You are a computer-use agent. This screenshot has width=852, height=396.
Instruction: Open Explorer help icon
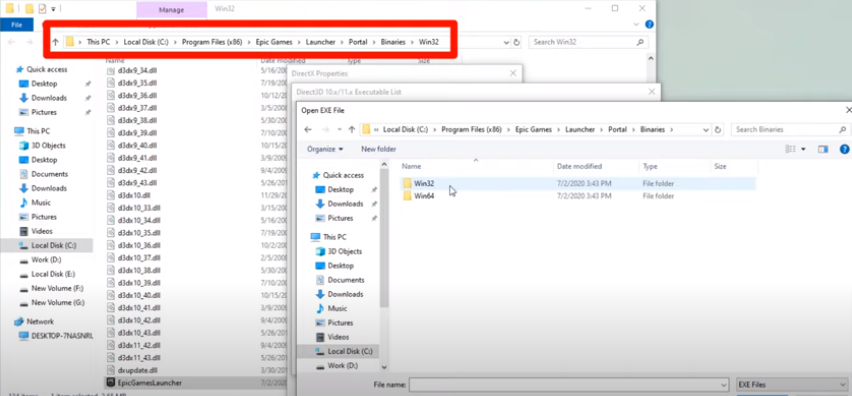click(x=649, y=24)
